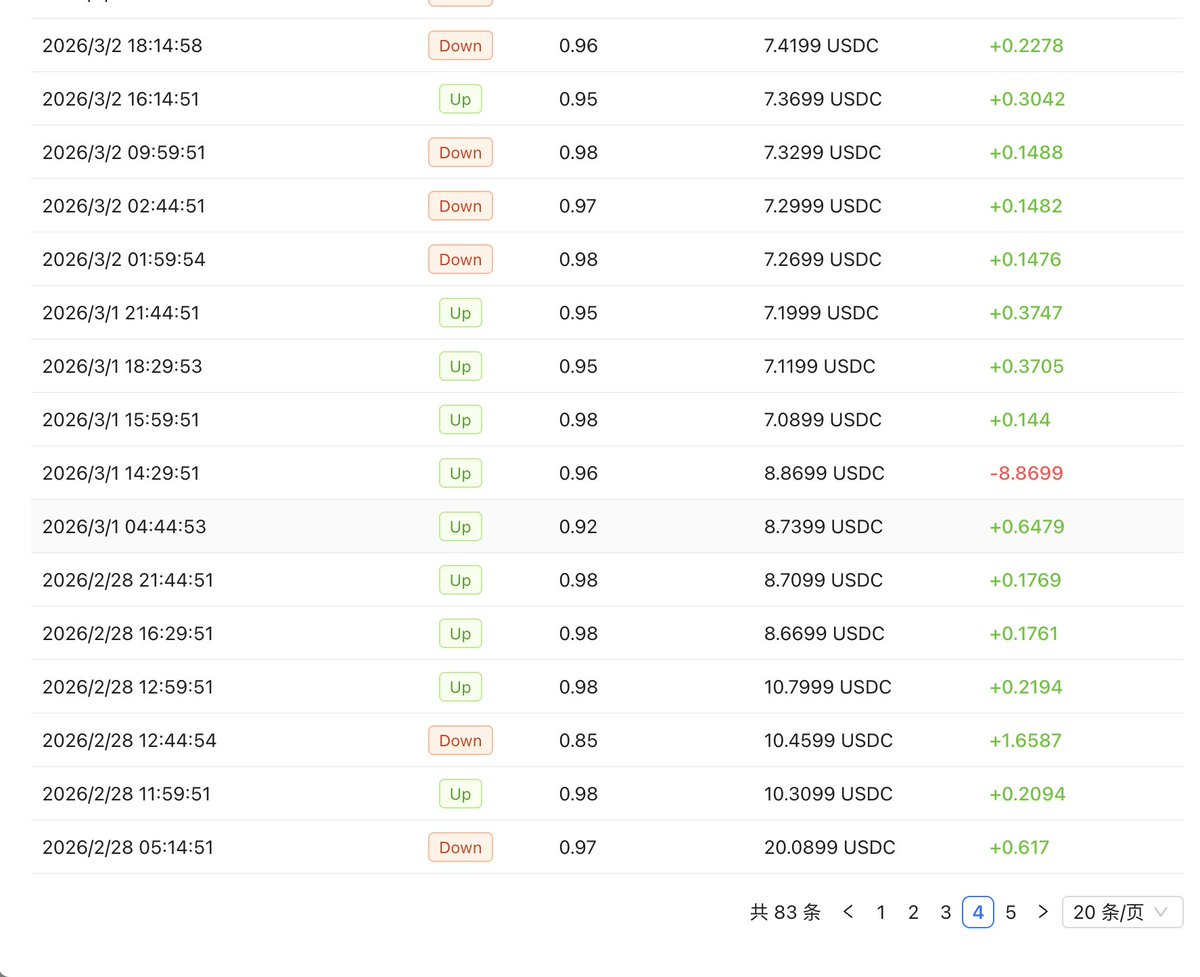The image size is (1200, 977).
Task: Click the total count 共 83 条
Action: [x=785, y=912]
